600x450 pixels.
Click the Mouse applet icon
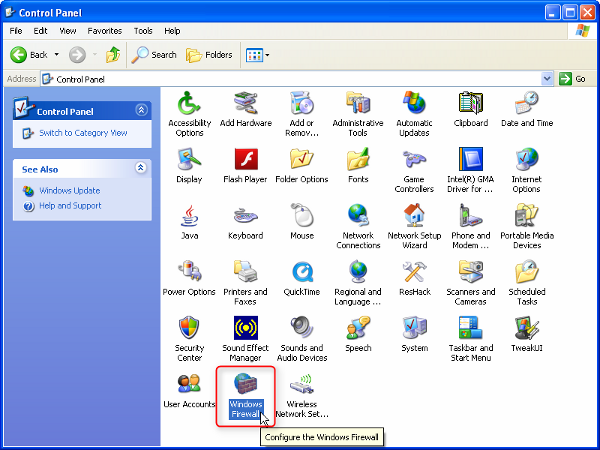[302, 216]
